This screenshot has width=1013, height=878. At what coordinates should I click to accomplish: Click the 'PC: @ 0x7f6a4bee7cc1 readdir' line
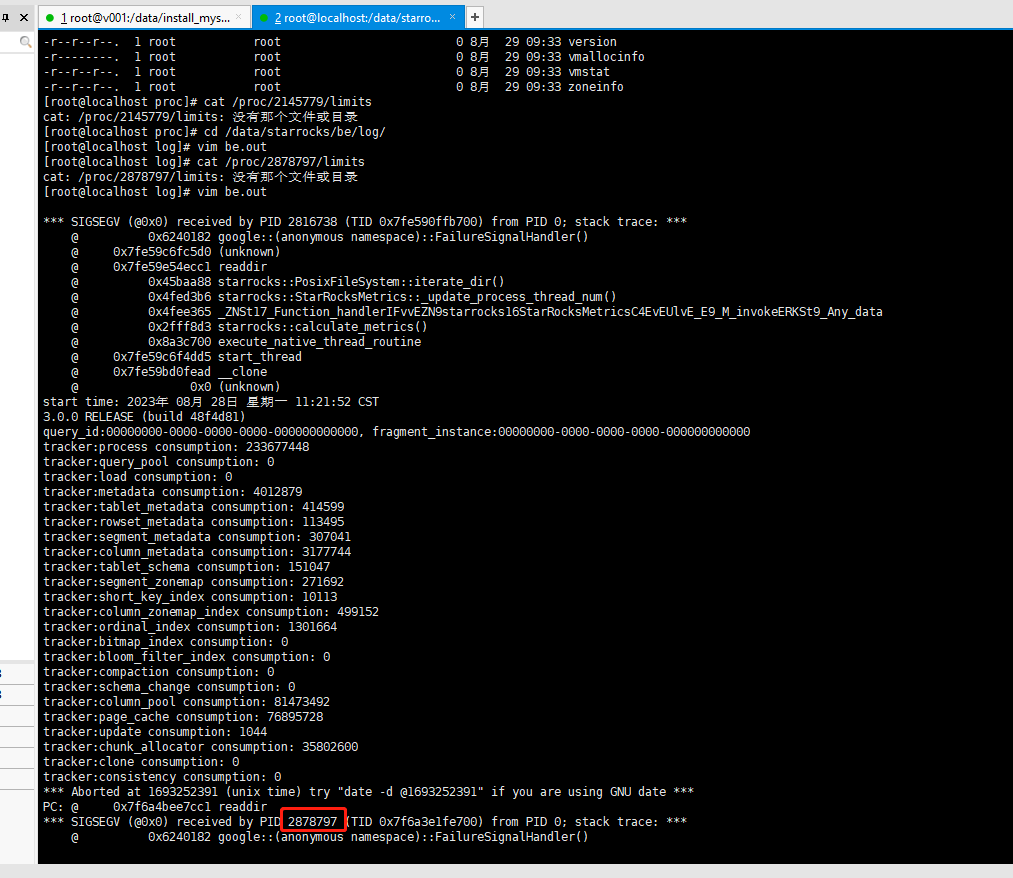click(155, 807)
